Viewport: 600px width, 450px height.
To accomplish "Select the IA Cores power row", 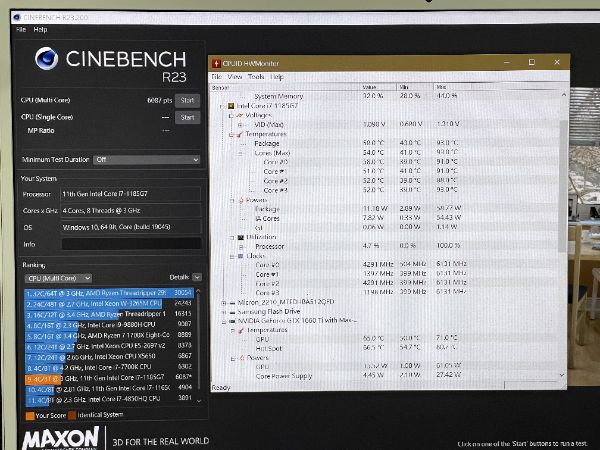I will point(386,218).
